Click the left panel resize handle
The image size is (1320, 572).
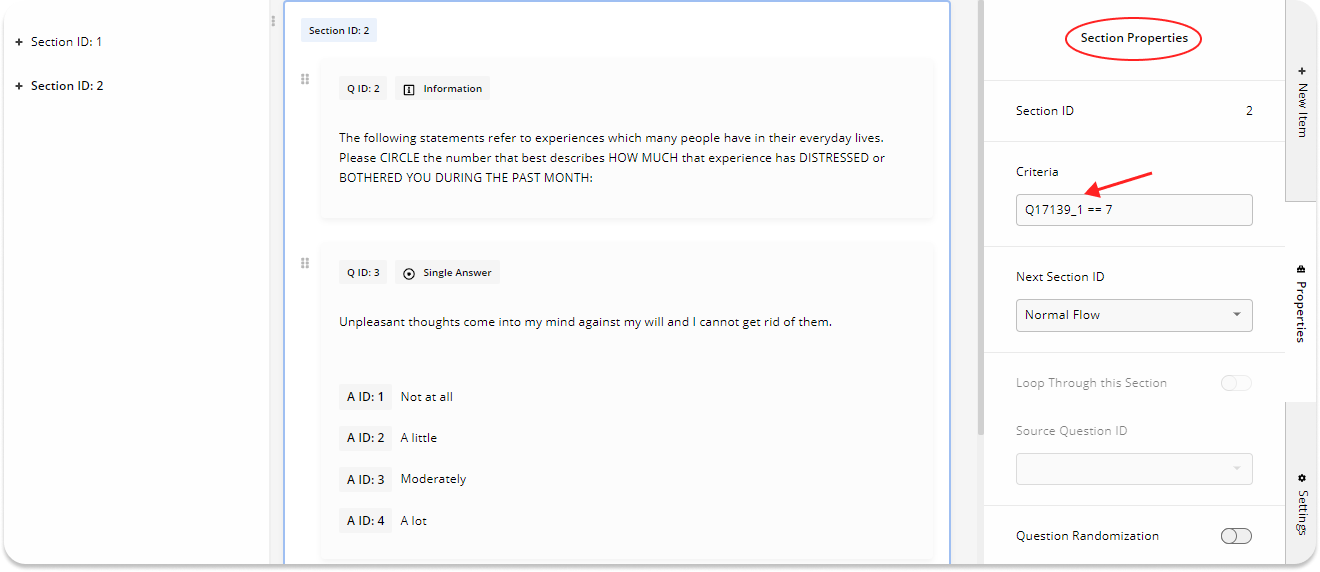(x=273, y=21)
